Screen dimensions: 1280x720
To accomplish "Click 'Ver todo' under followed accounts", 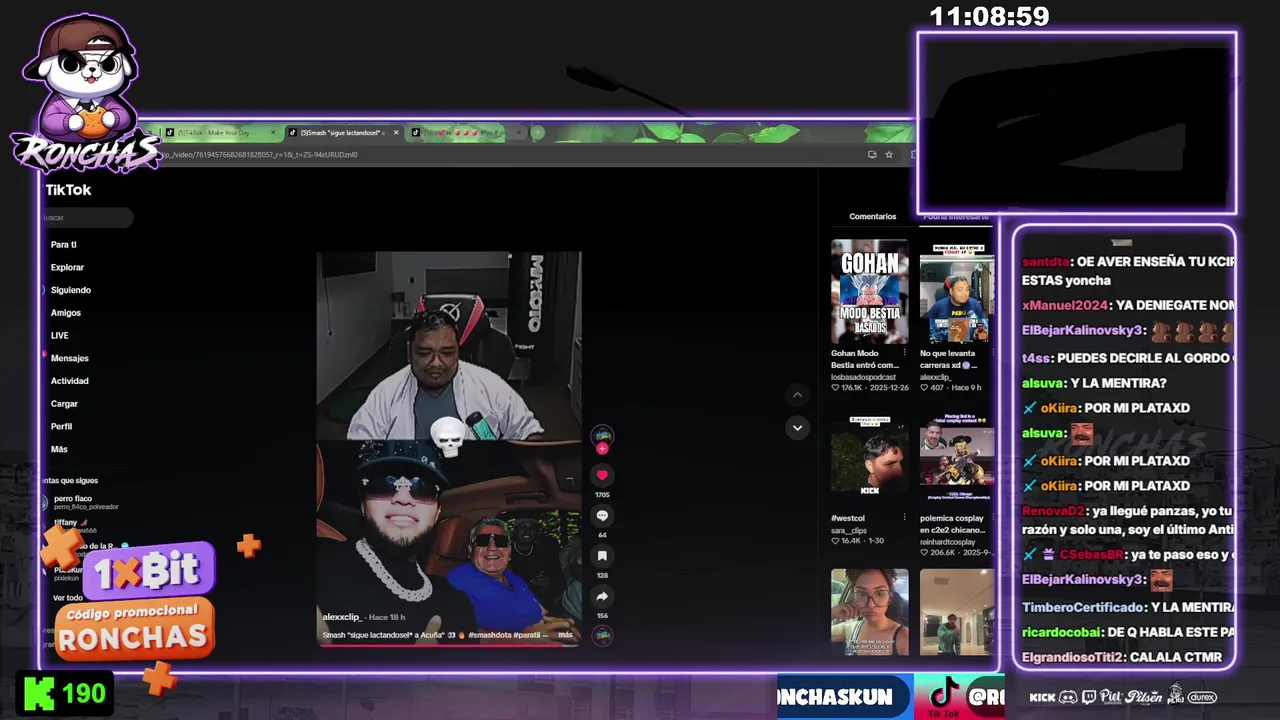I will 68,598.
